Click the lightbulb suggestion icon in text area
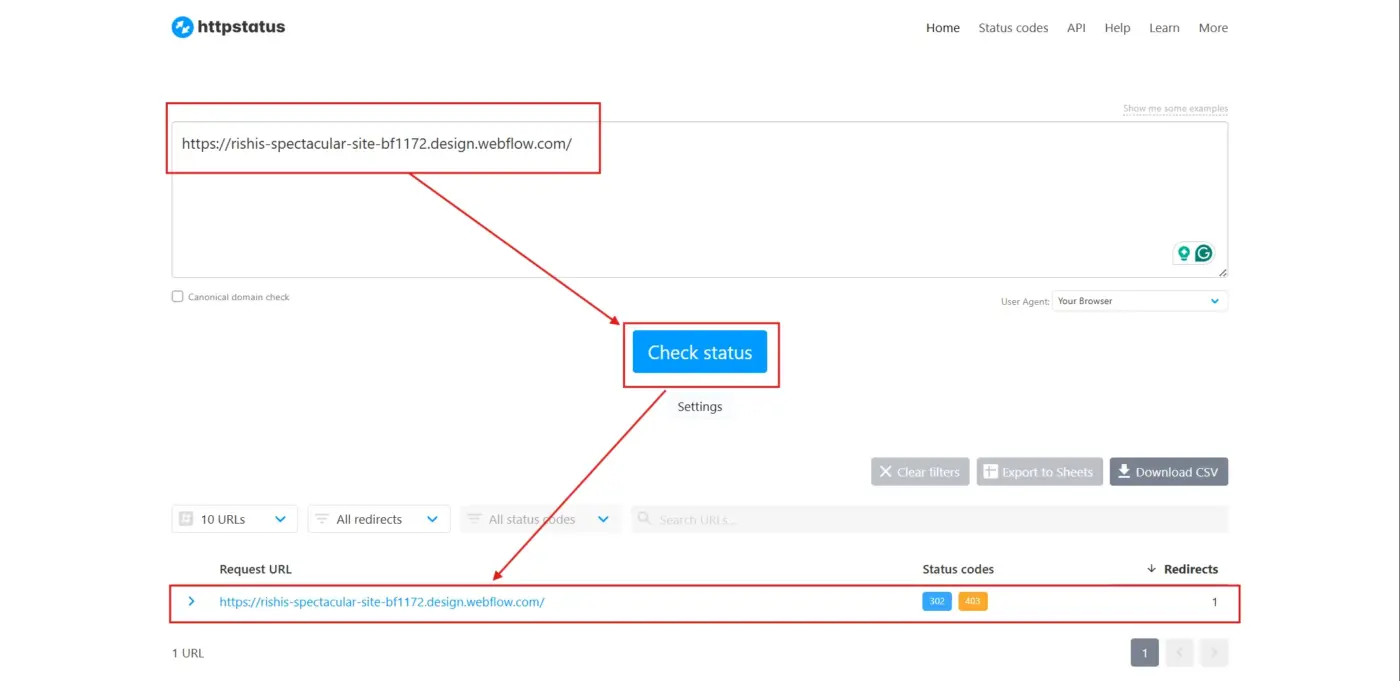 [1184, 254]
